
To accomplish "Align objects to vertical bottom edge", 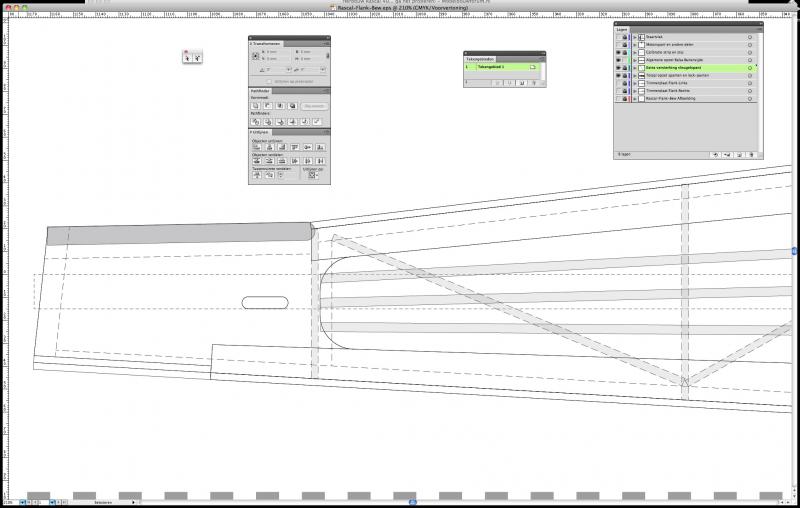I will tap(320, 147).
